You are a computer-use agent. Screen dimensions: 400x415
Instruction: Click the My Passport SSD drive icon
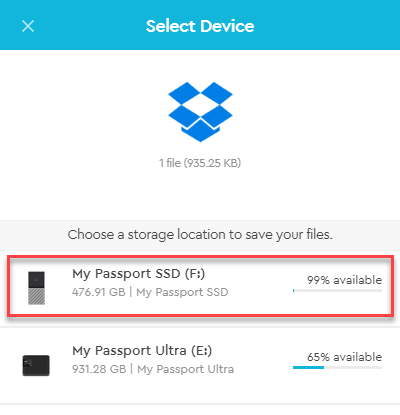[36, 288]
